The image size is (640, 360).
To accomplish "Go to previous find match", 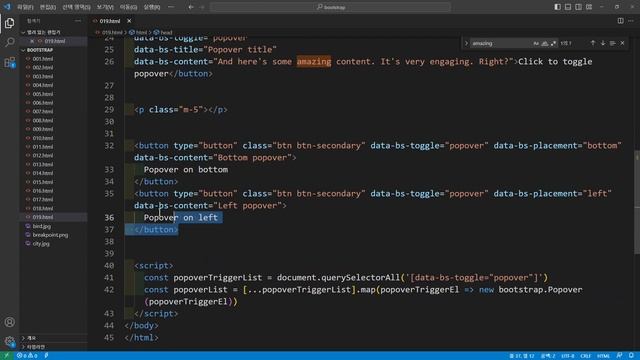I will 593,43.
